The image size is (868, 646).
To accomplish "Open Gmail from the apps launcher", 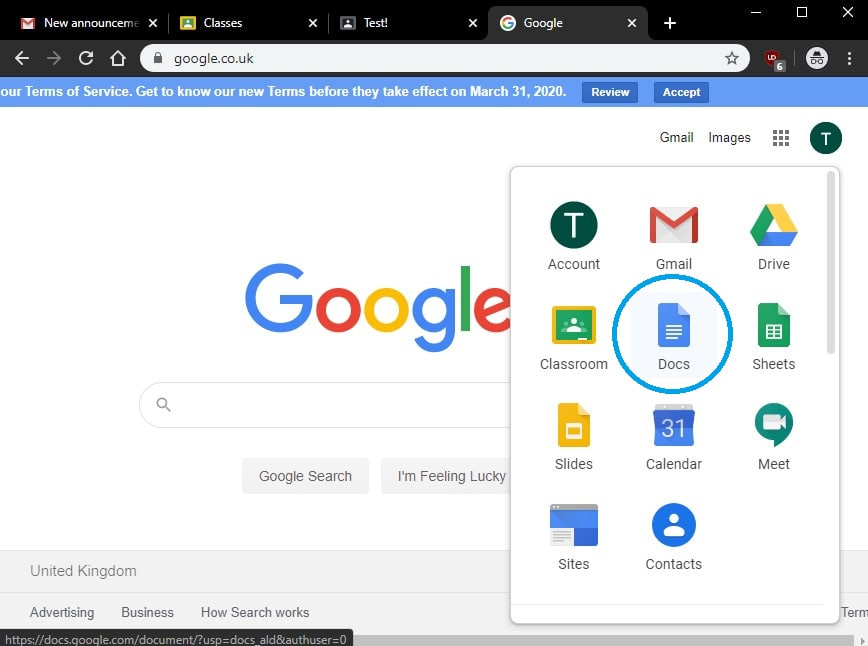I will (673, 235).
